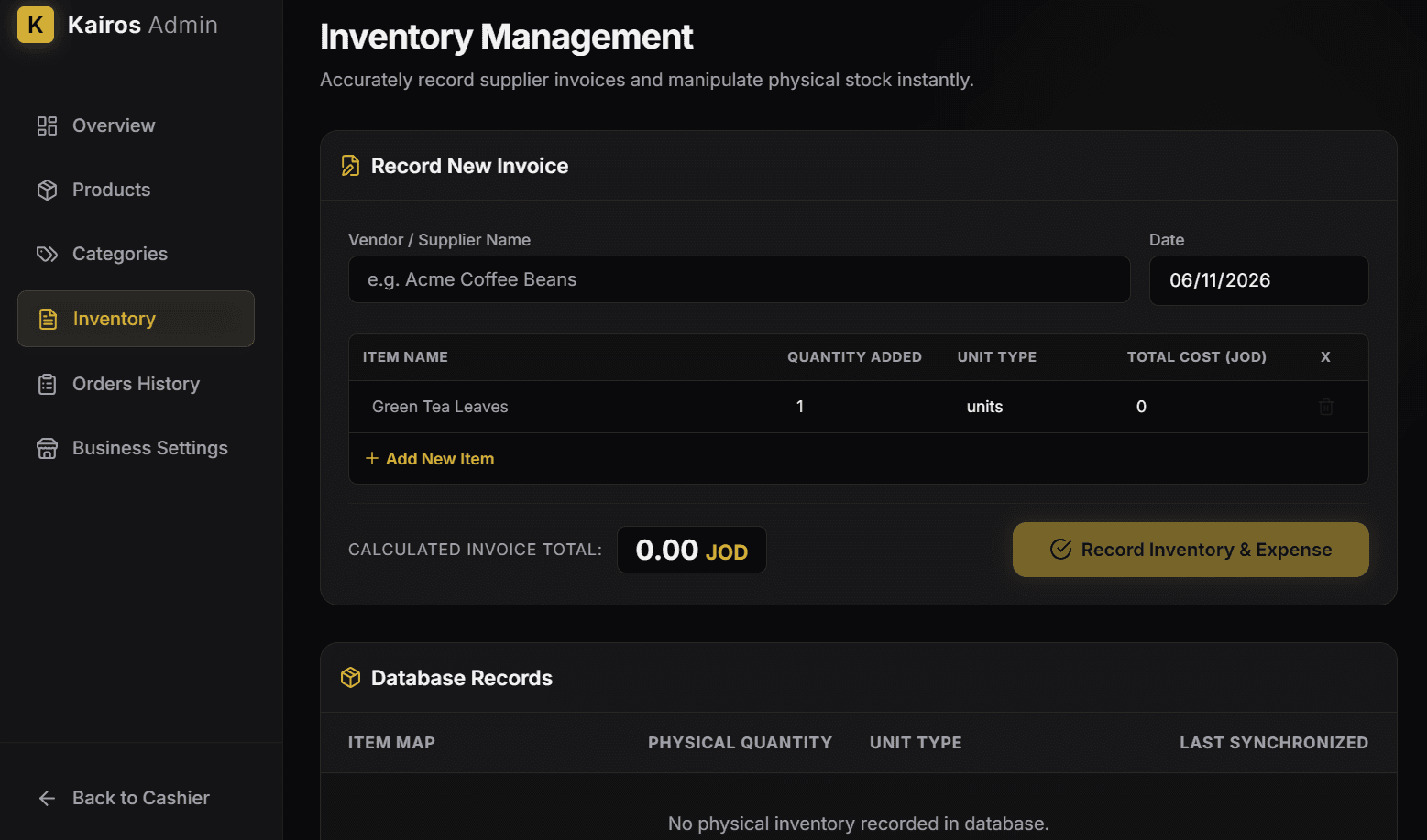Click the X column header
Viewport: 1427px width, 840px height.
[x=1325, y=357]
